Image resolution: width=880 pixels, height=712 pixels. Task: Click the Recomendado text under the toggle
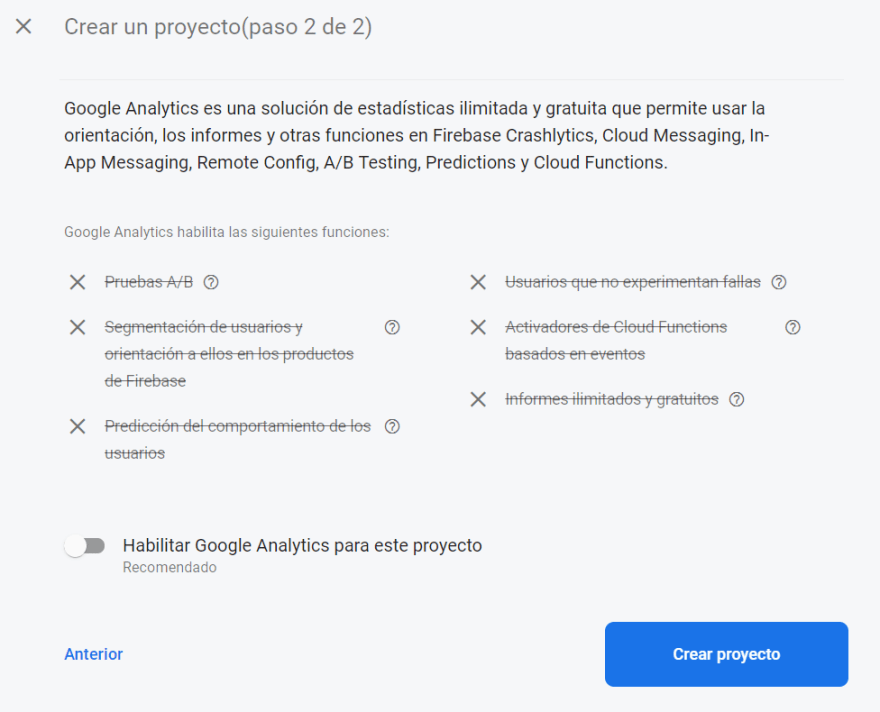click(169, 568)
